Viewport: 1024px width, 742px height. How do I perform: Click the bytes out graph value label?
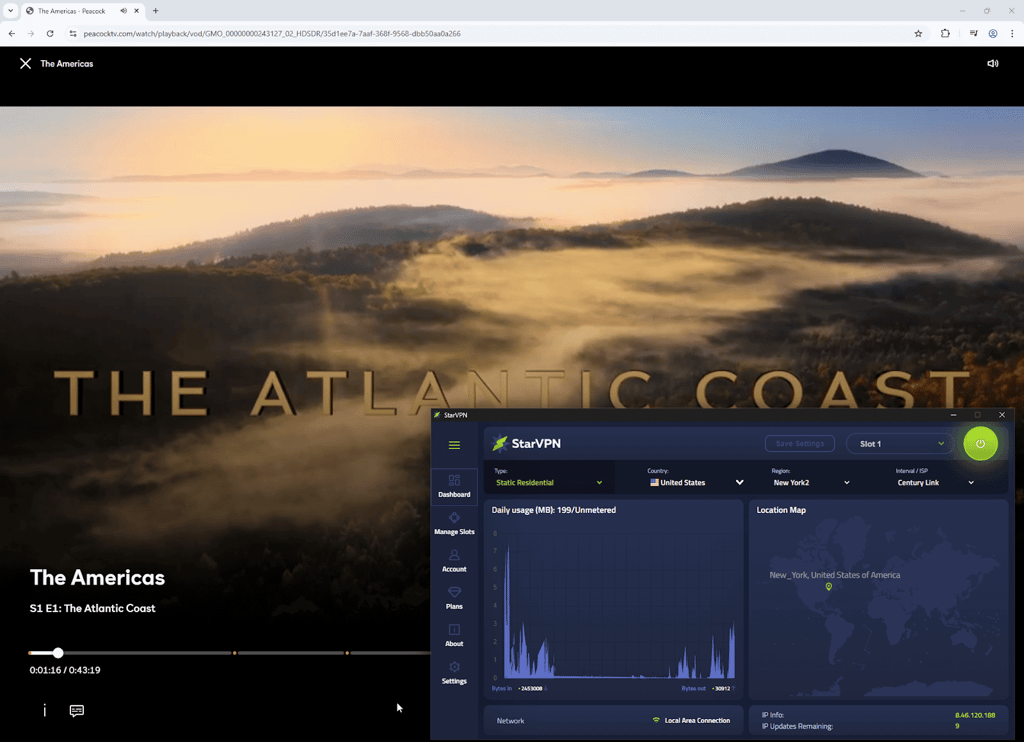point(722,688)
